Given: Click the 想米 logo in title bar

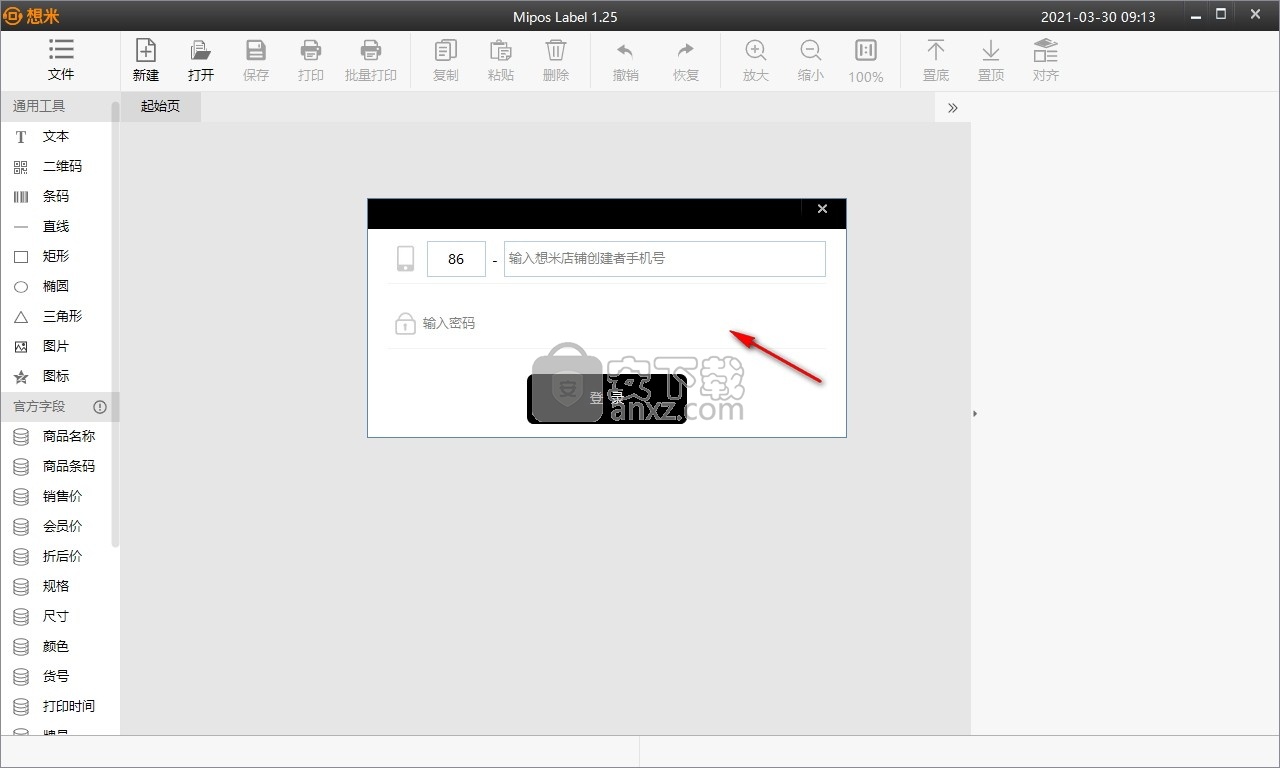Looking at the screenshot, I should (x=30, y=16).
